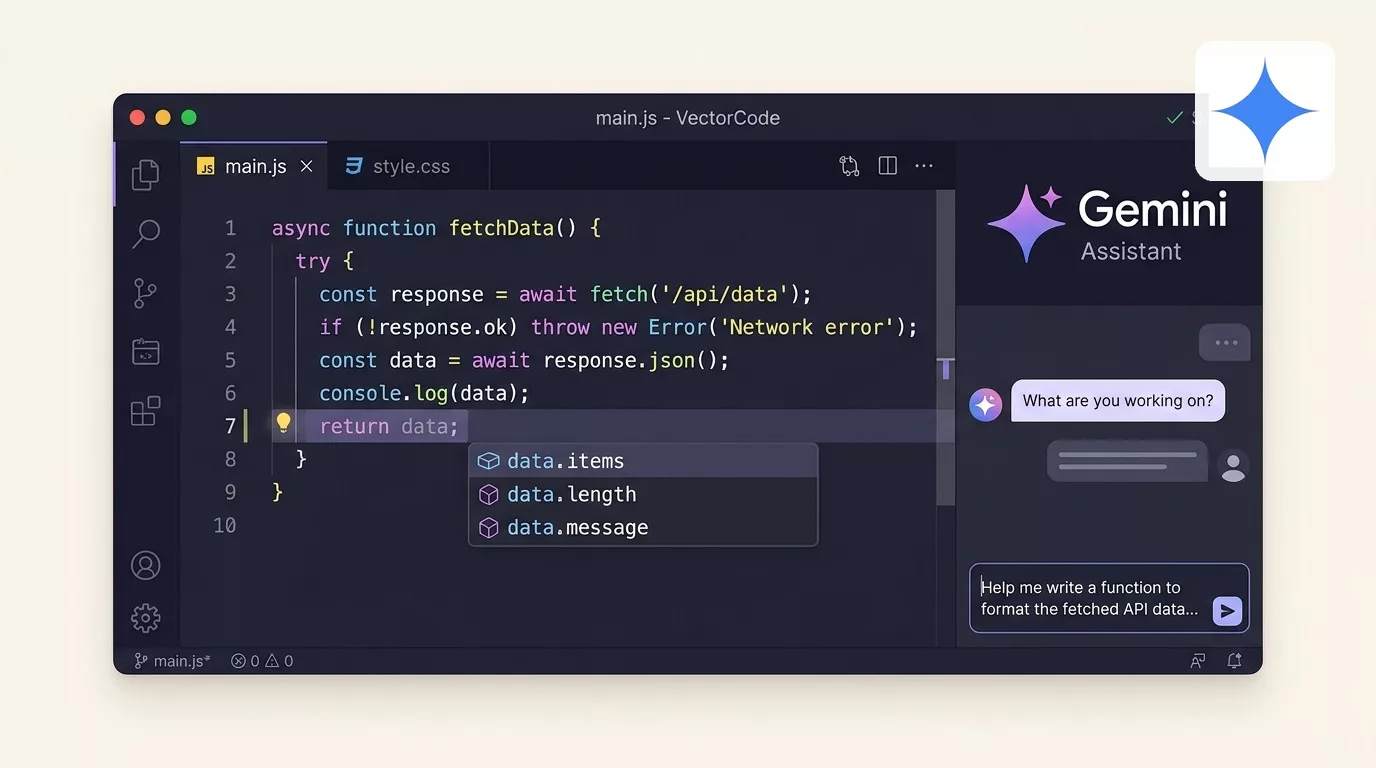The width and height of the screenshot is (1376, 768).
Task: Select the data.items suggestion
Action: [x=643, y=461]
